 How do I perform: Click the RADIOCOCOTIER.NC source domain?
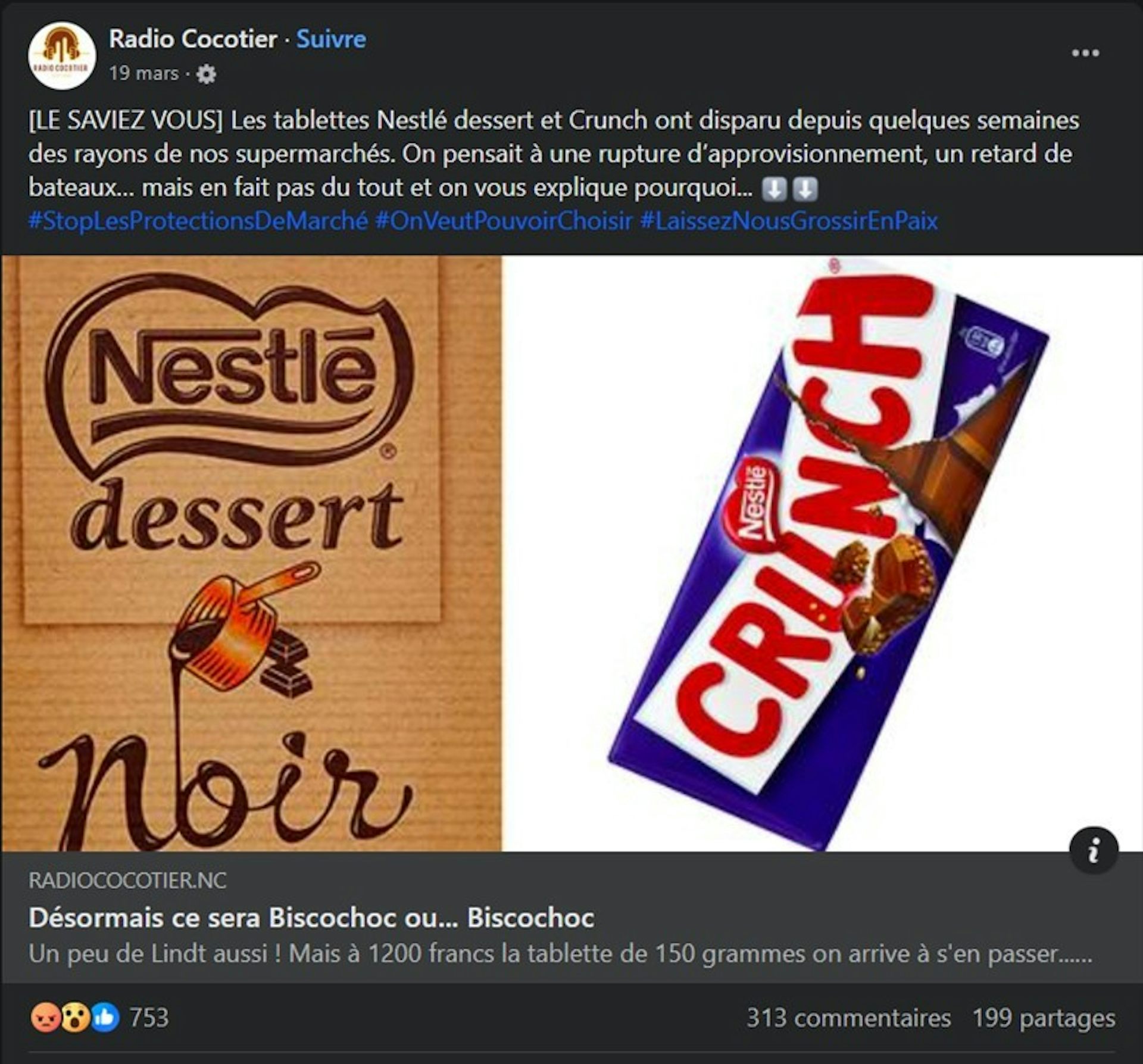tap(127, 881)
